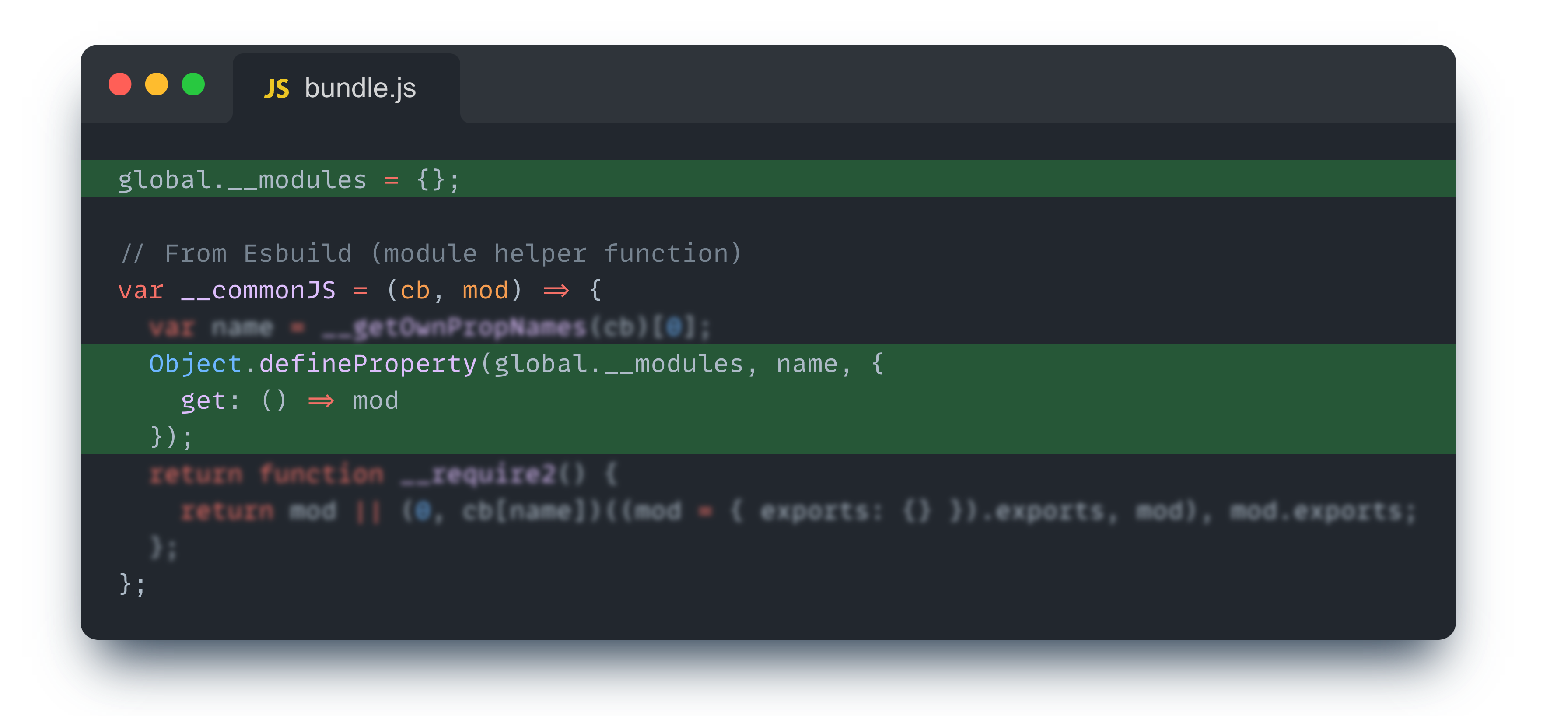This screenshot has width=1568, height=716.
Task: Click the 'From Esbuild' comment line
Action: [430, 253]
